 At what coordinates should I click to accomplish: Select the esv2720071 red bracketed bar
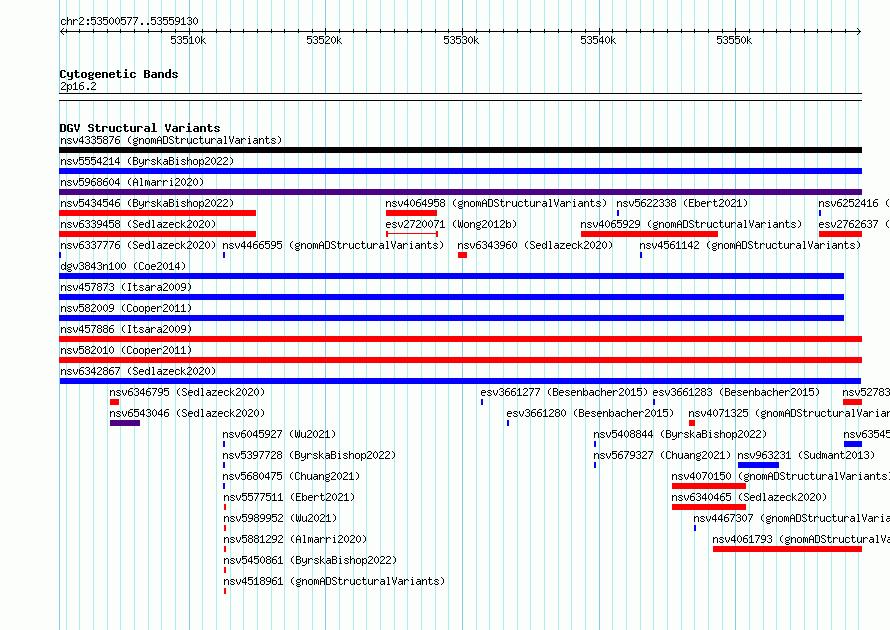click(x=412, y=234)
